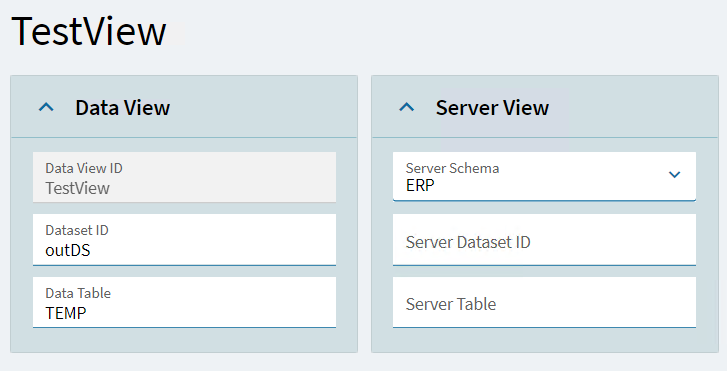This screenshot has width=727, height=371.
Task: Focus the Server Dataset ID input
Action: click(x=544, y=240)
